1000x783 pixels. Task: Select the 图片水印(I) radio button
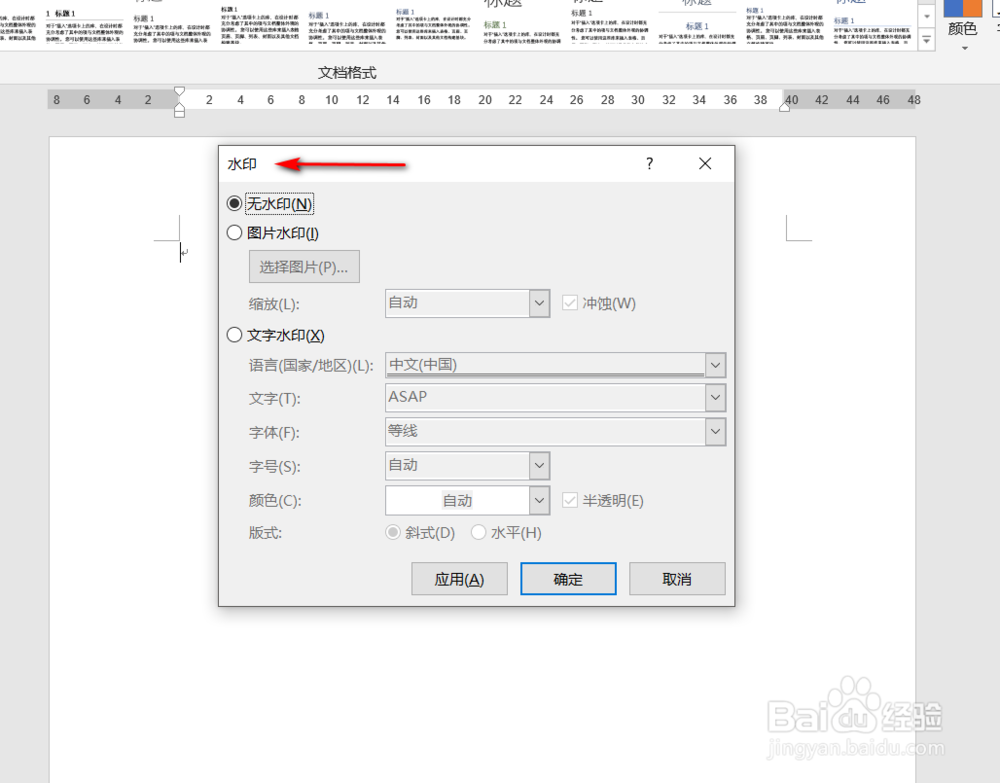click(x=234, y=232)
